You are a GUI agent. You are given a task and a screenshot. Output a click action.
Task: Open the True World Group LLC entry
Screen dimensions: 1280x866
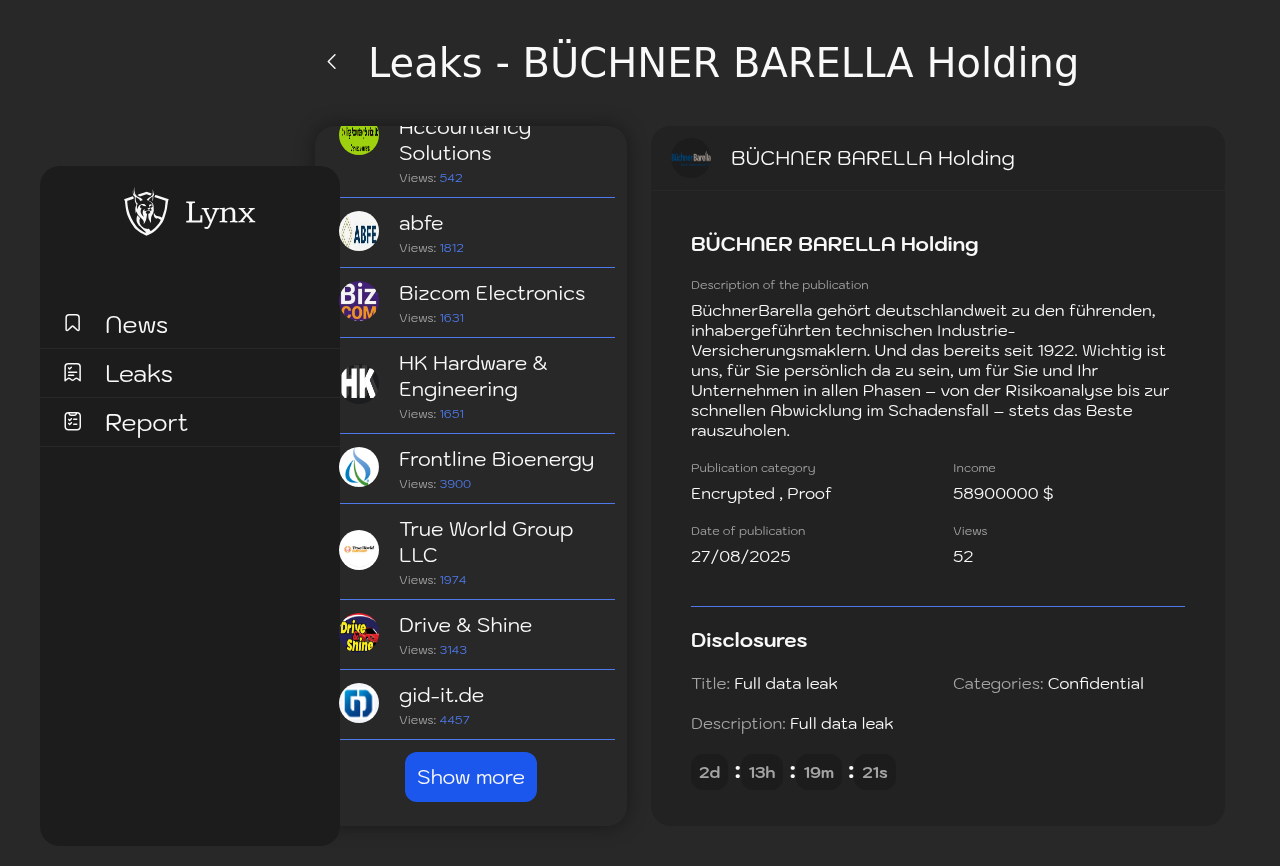click(x=477, y=552)
